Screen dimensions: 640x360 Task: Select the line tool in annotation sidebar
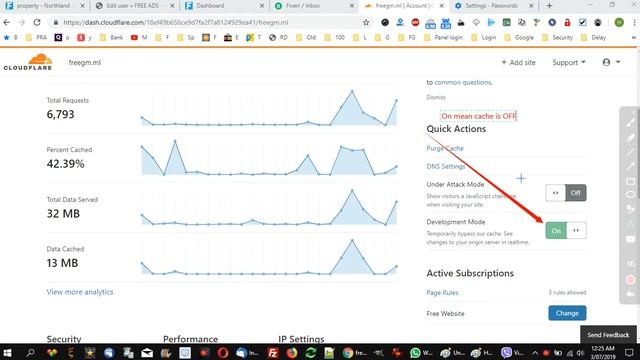(630, 152)
